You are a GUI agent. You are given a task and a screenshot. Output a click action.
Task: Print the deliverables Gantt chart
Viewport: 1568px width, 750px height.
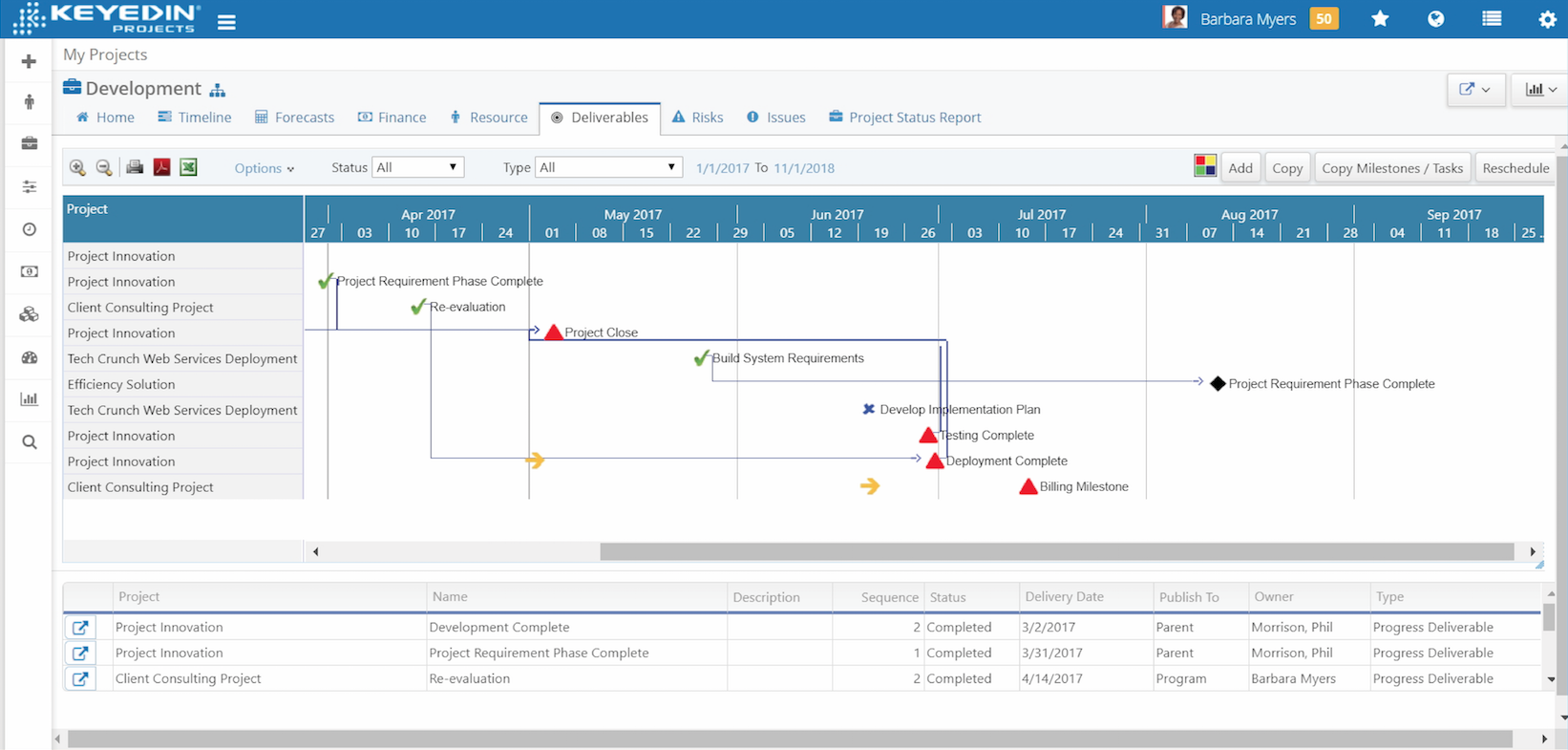point(135,168)
